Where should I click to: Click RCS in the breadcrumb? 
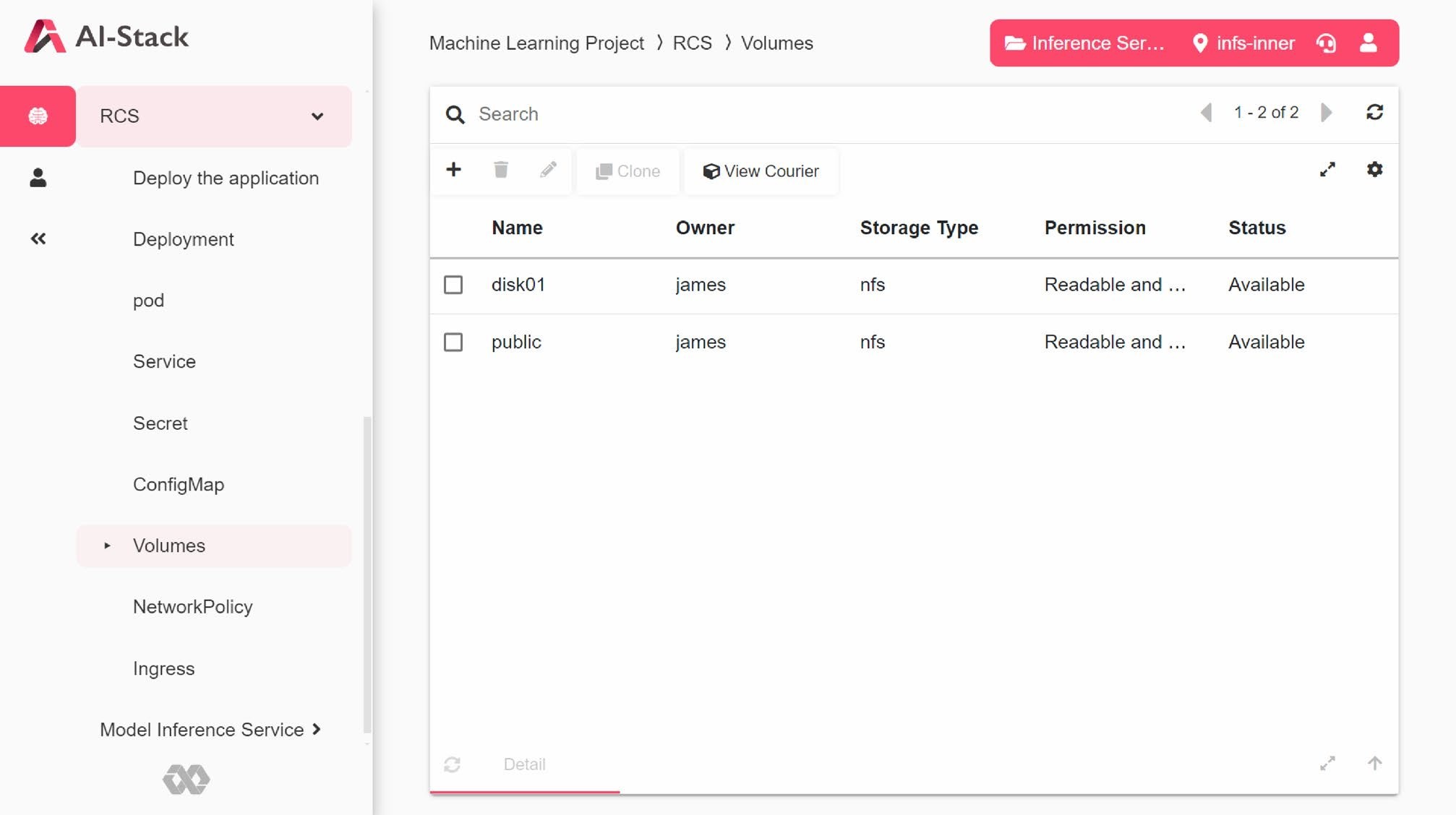coord(692,43)
